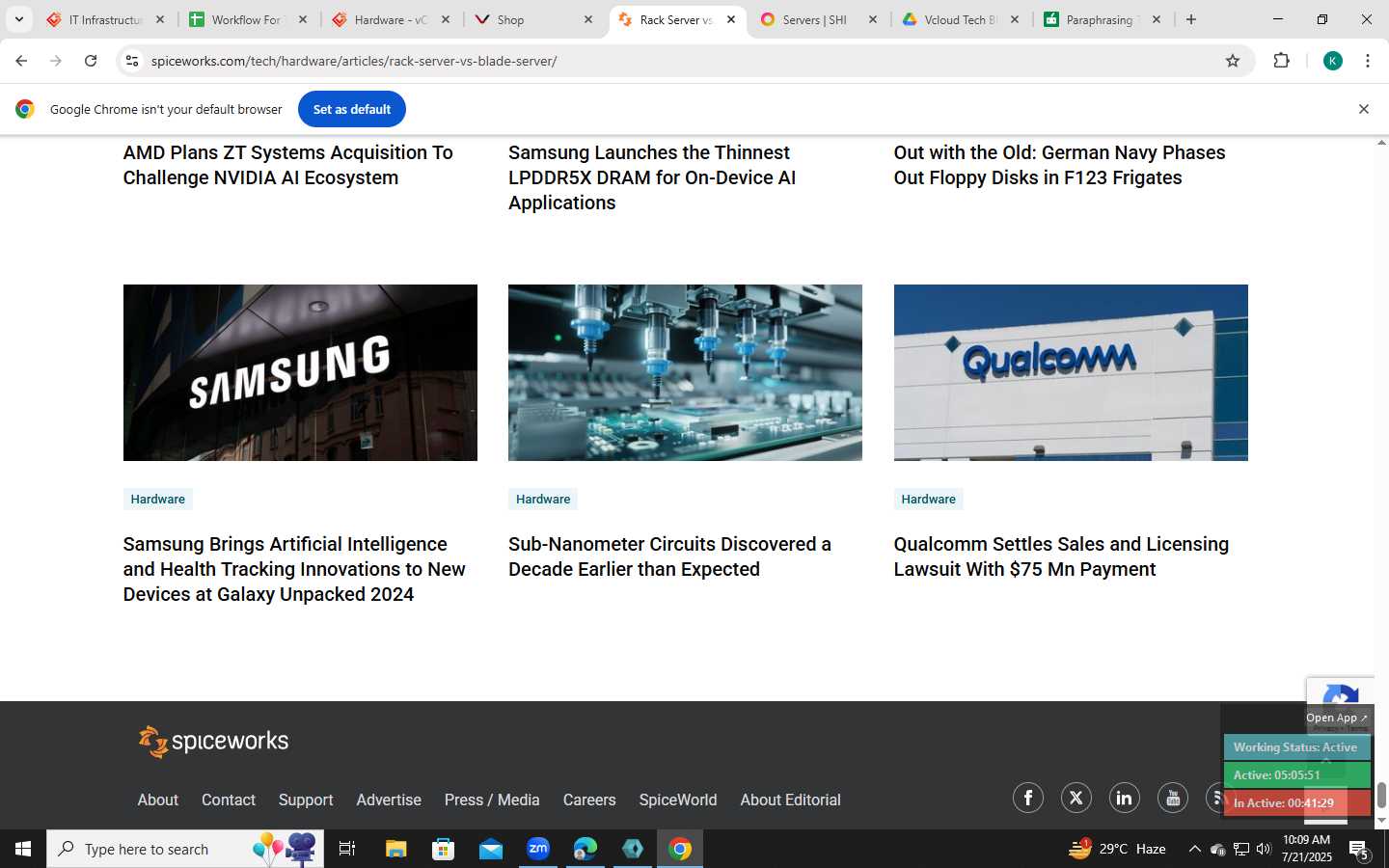Image resolution: width=1389 pixels, height=868 pixels.
Task: Switch to Vcloud Tech tab
Action: tap(962, 19)
